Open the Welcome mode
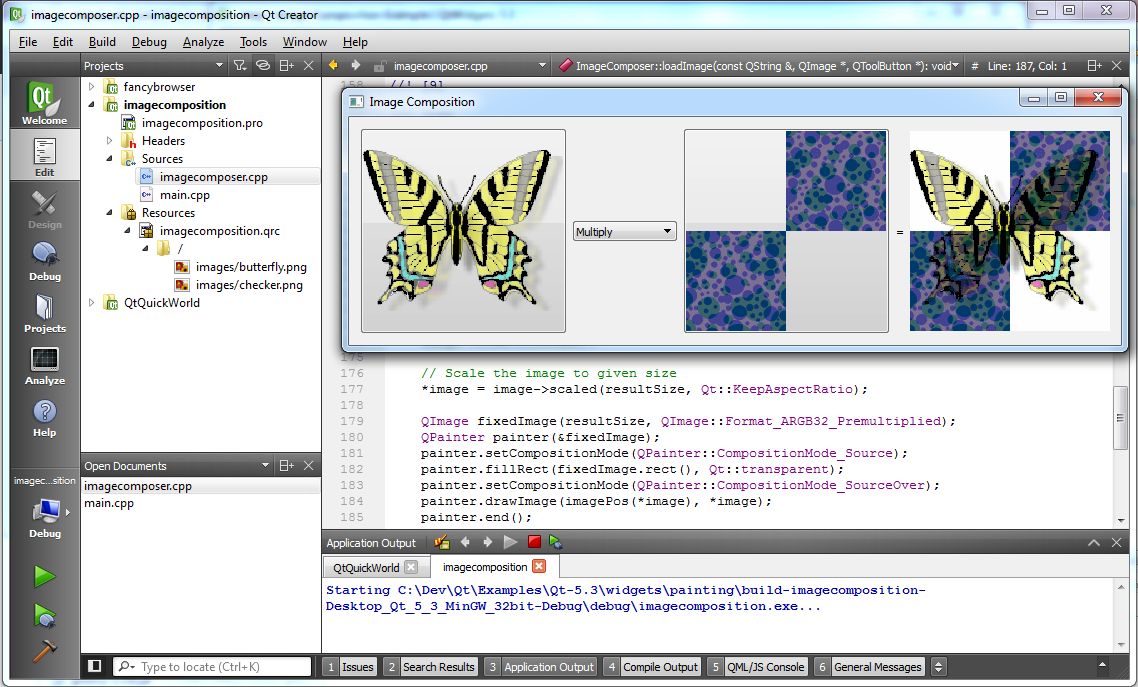The height and width of the screenshot is (687, 1138). click(x=44, y=102)
